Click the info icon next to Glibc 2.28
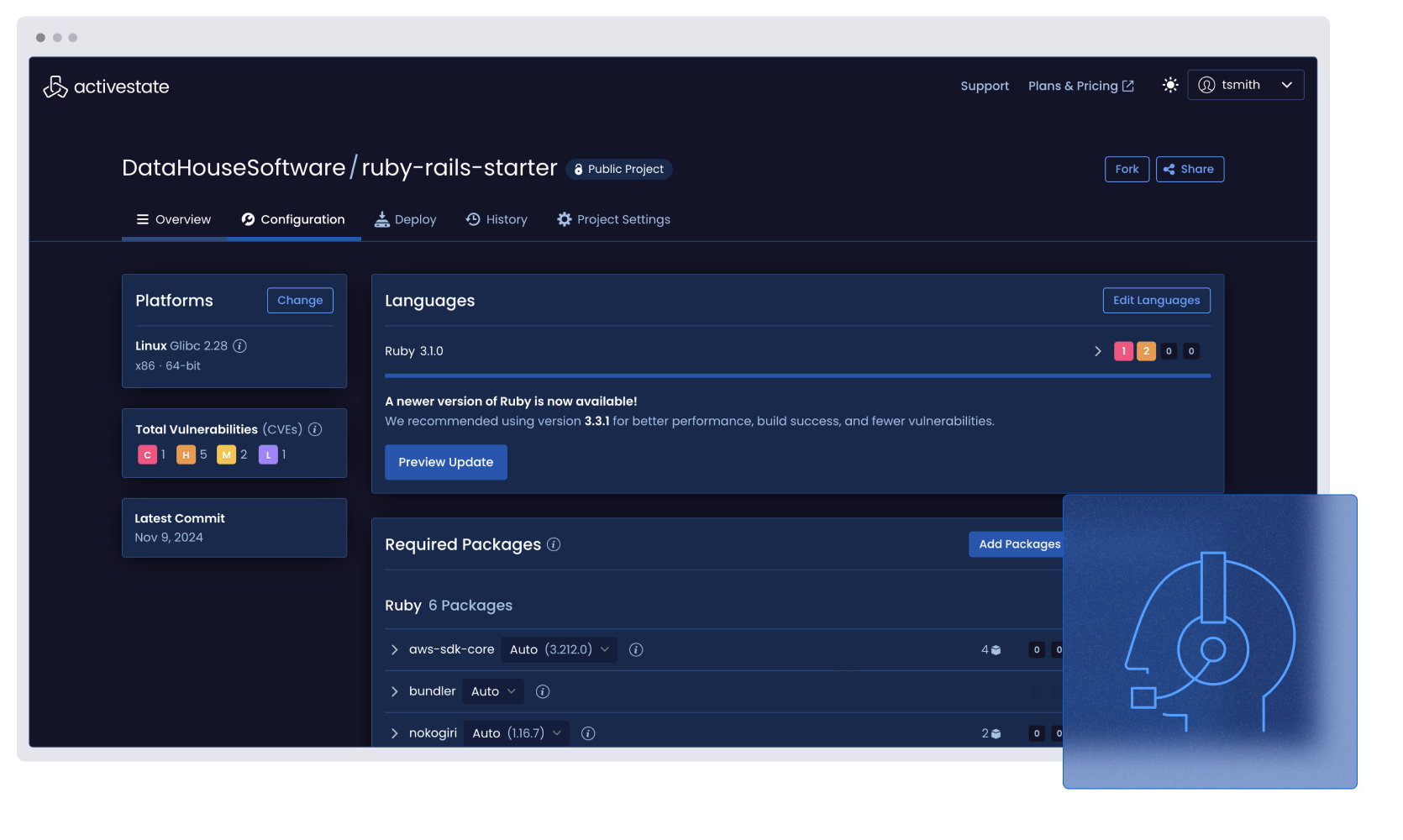This screenshot has width=1403, height=840. pos(240,346)
